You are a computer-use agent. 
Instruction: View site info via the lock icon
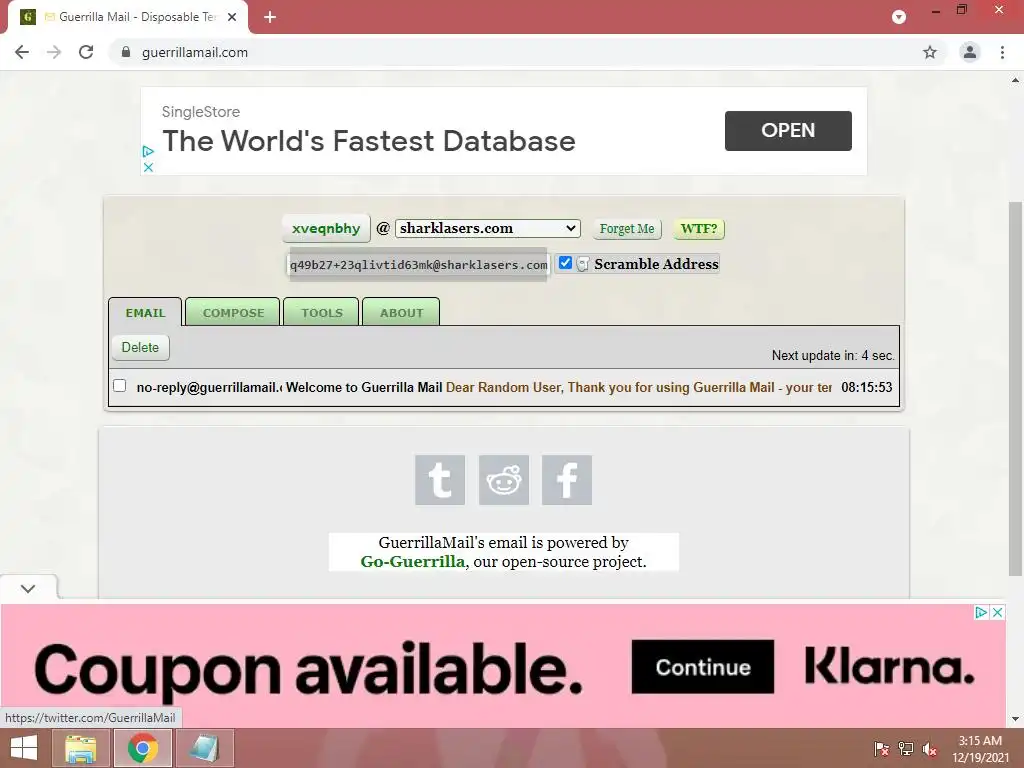(126, 52)
